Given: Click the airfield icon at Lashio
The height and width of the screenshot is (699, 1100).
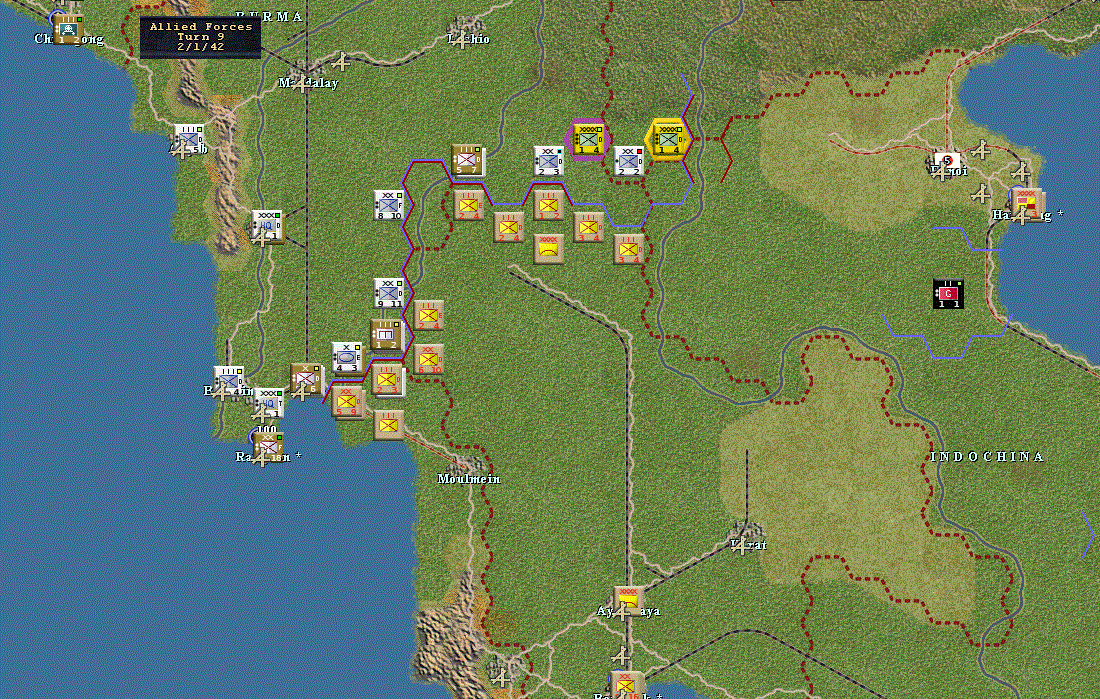Looking at the screenshot, I should pos(462,41).
